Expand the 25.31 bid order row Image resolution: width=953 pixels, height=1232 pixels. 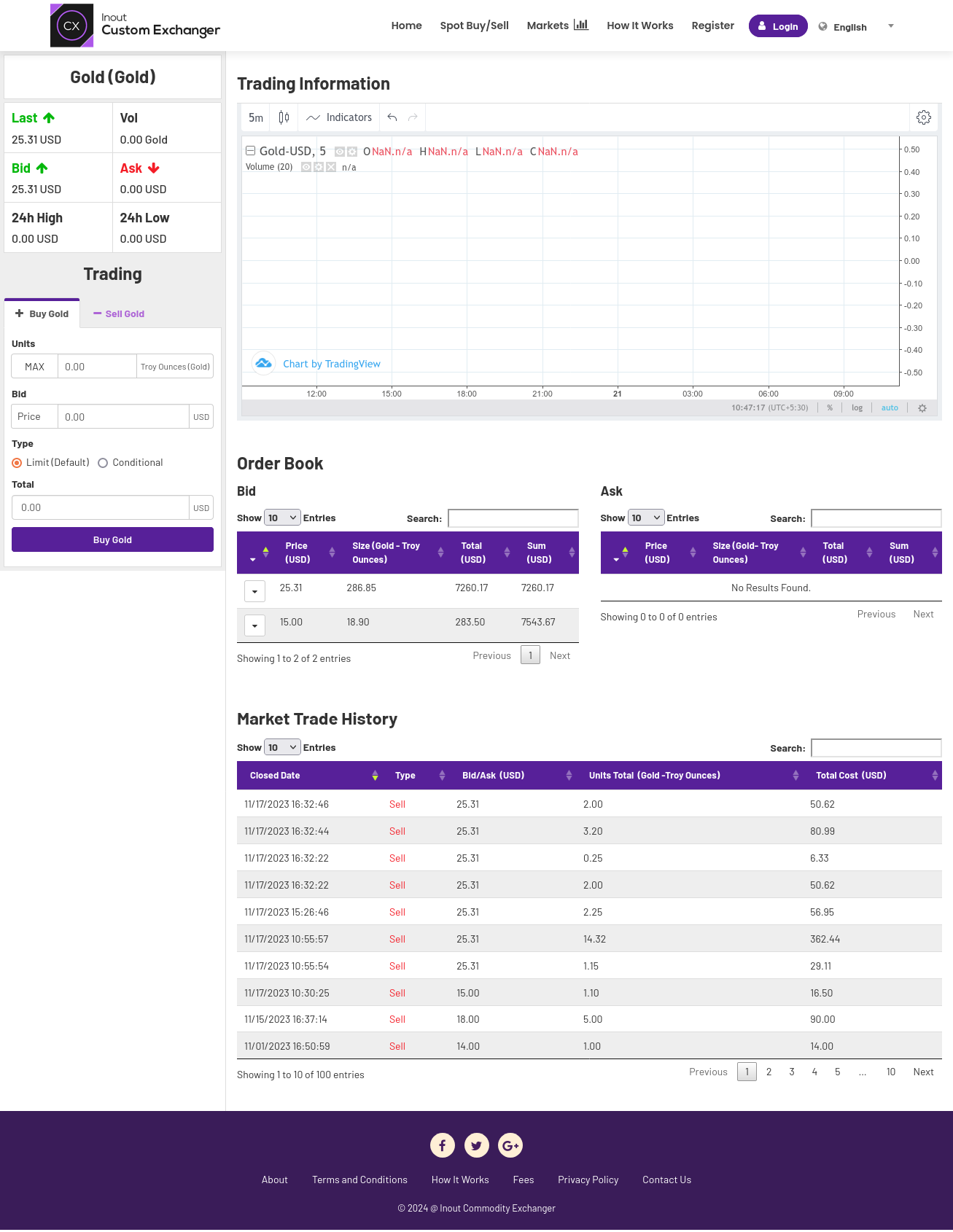click(x=254, y=591)
